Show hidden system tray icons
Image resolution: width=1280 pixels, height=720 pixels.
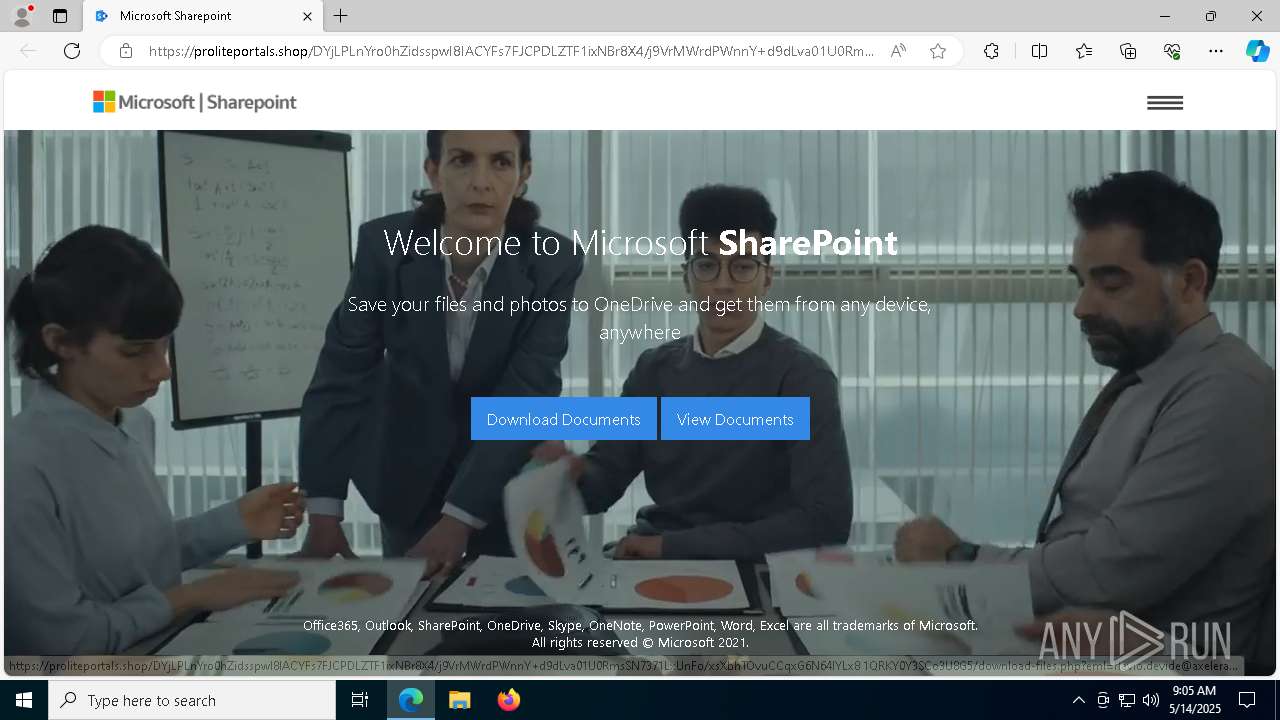[1078, 700]
